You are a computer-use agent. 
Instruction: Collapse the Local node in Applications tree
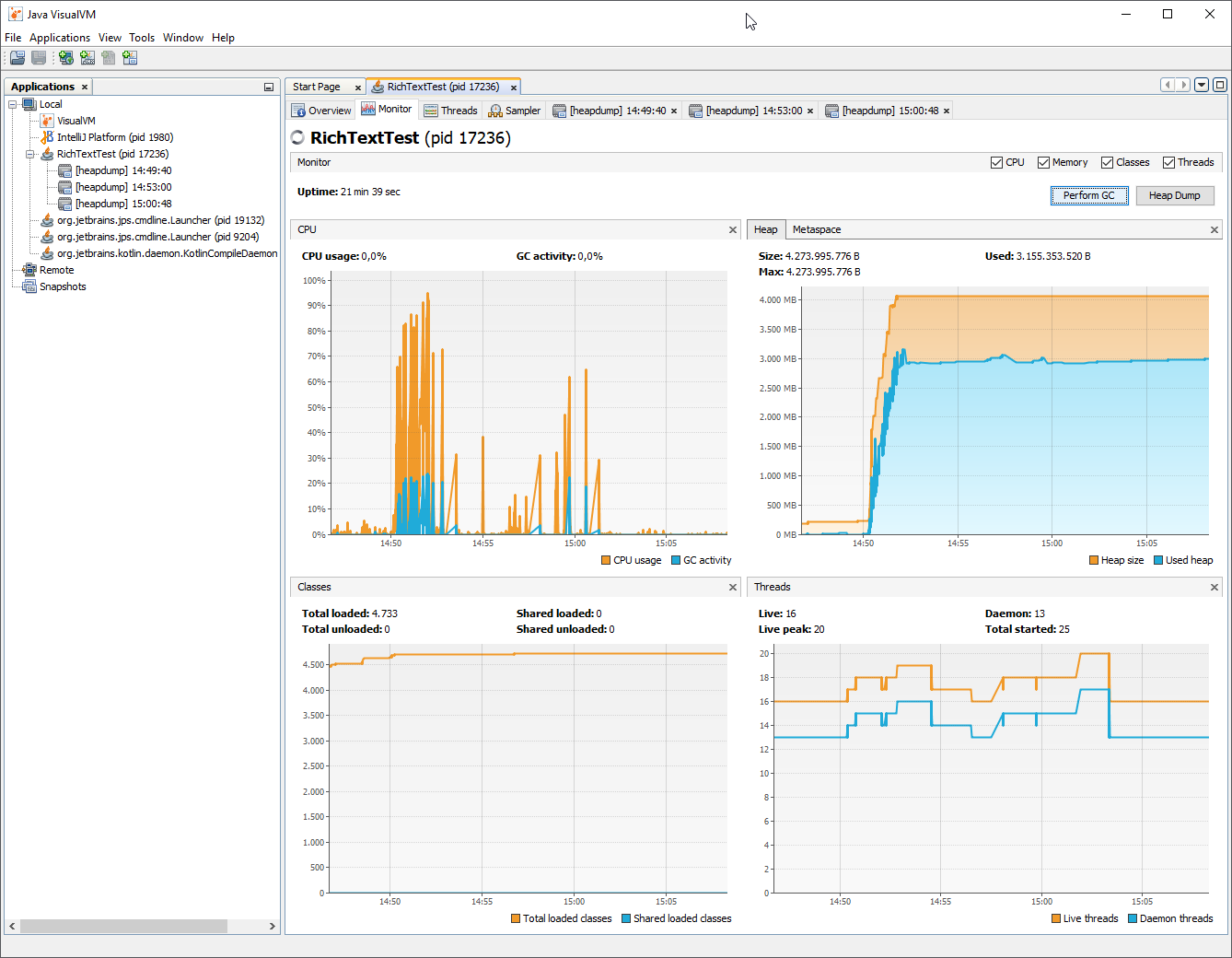pyautogui.click(x=13, y=103)
